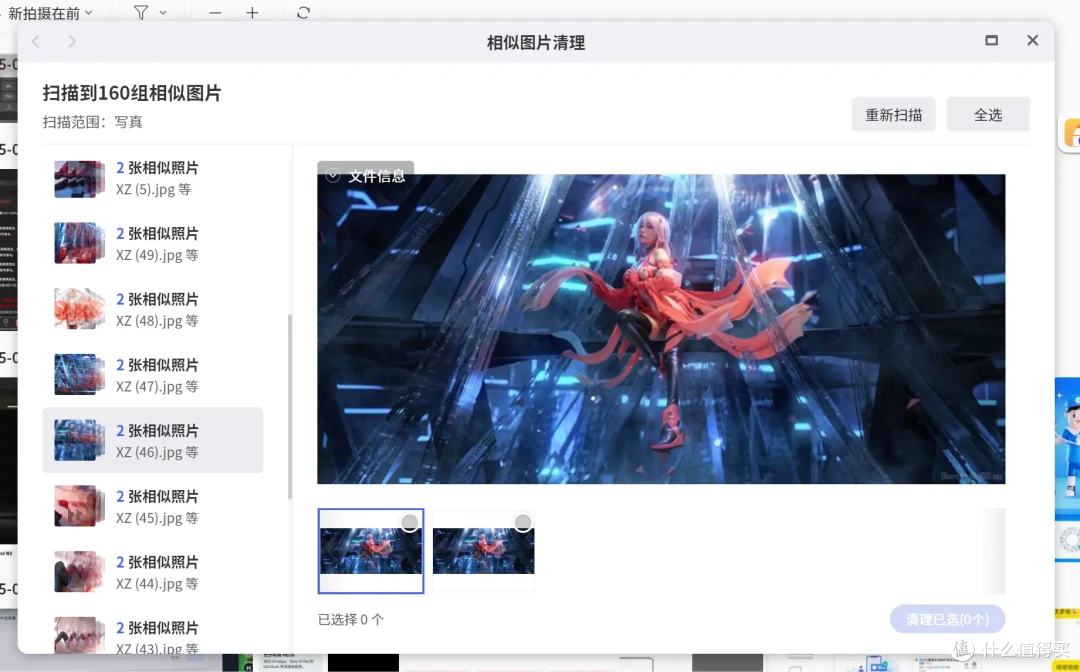
Task: Click the first similar photo thumbnail
Action: [x=371, y=551]
